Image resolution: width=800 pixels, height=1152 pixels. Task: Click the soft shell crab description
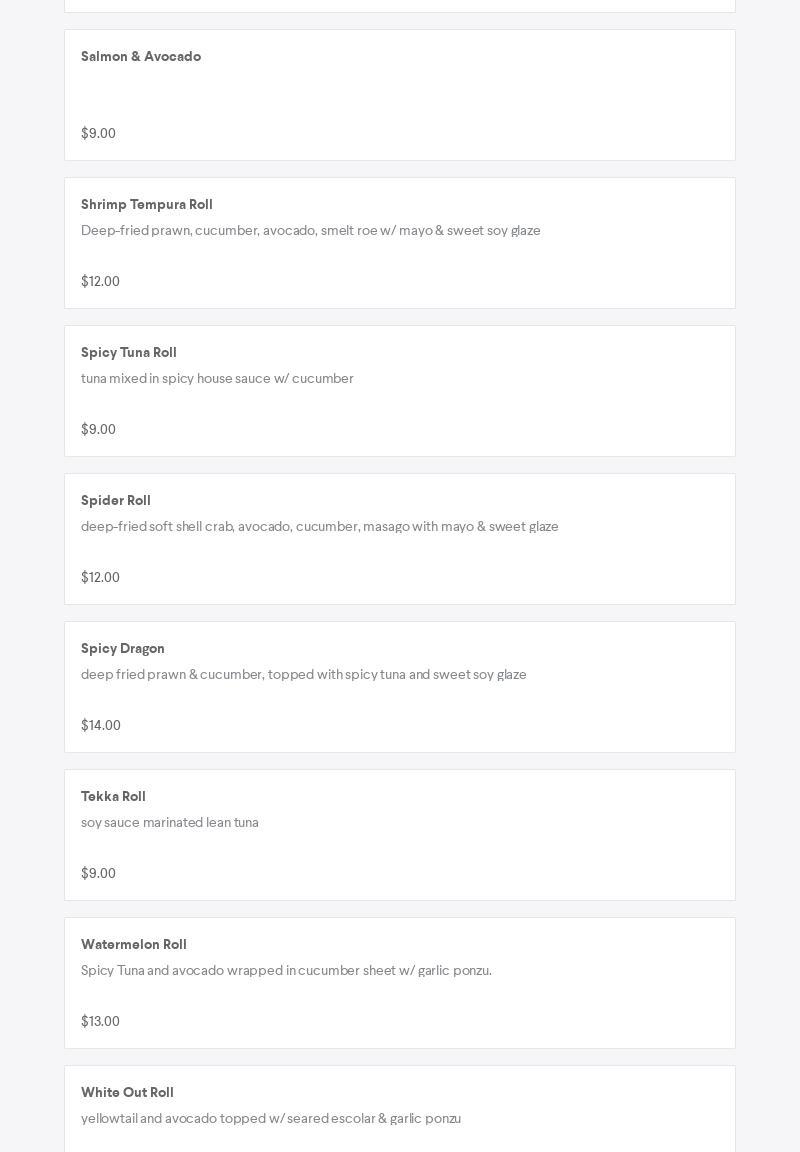tap(319, 527)
